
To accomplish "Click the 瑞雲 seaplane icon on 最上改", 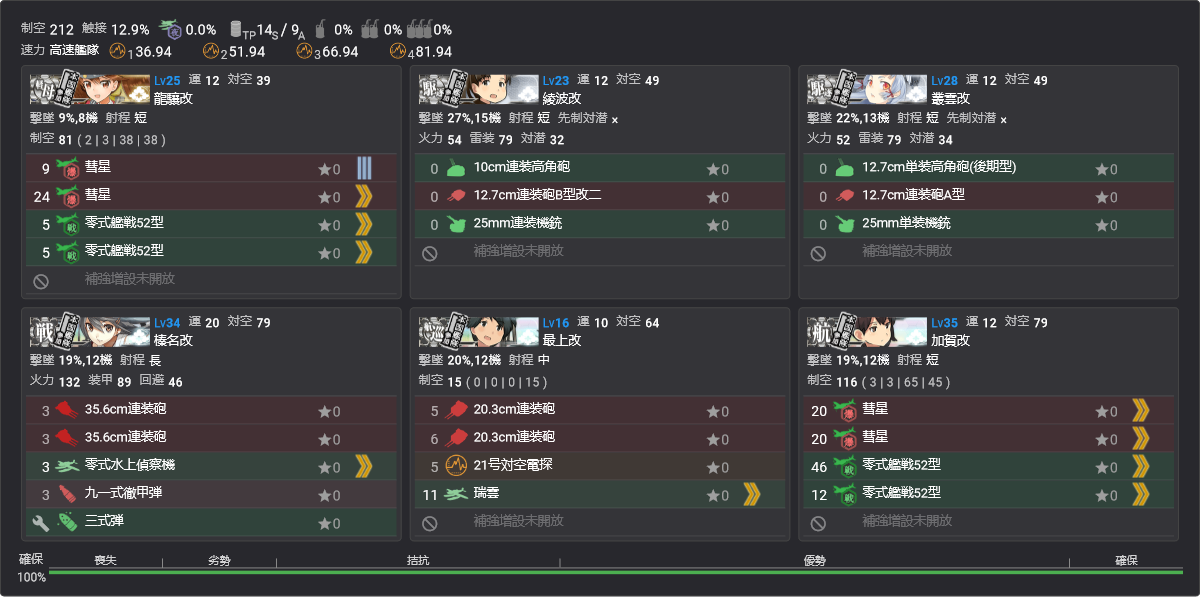I will (455, 493).
